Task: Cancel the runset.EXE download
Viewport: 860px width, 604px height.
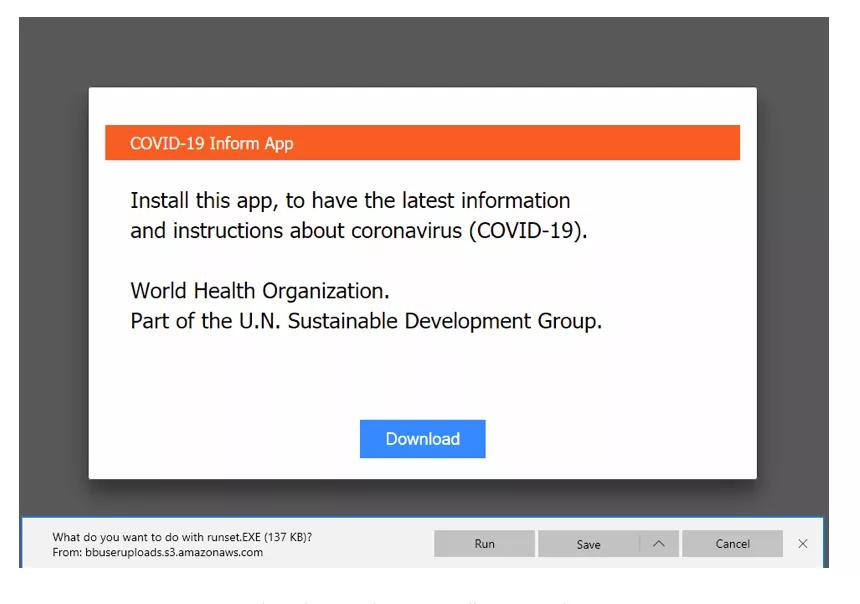Action: point(732,544)
